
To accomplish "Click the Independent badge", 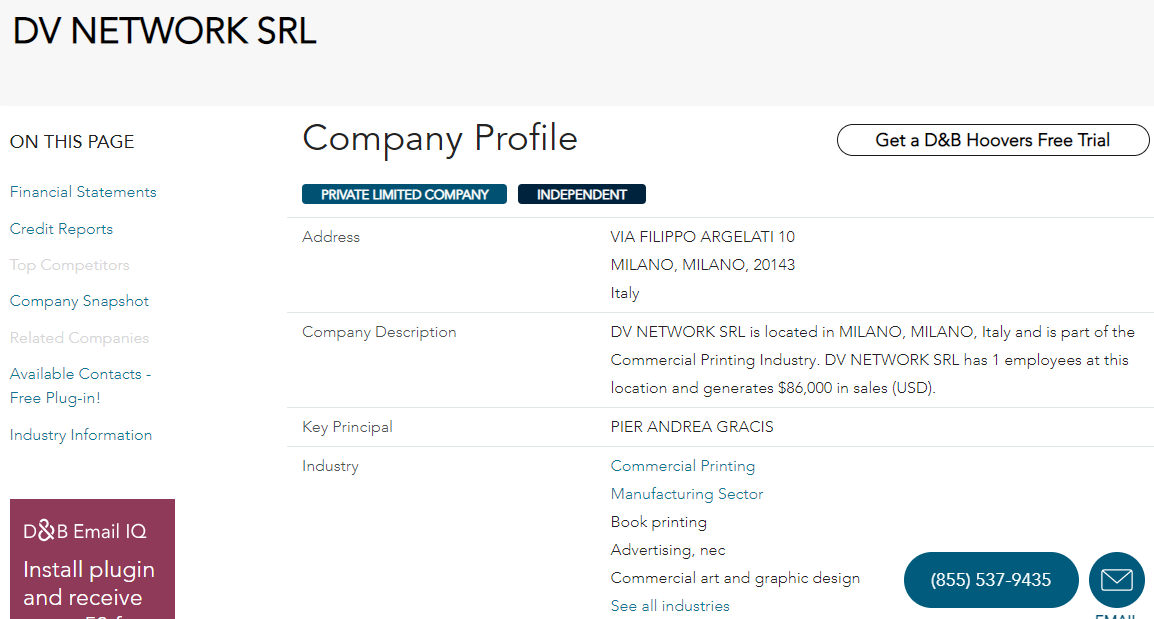I will [581, 194].
